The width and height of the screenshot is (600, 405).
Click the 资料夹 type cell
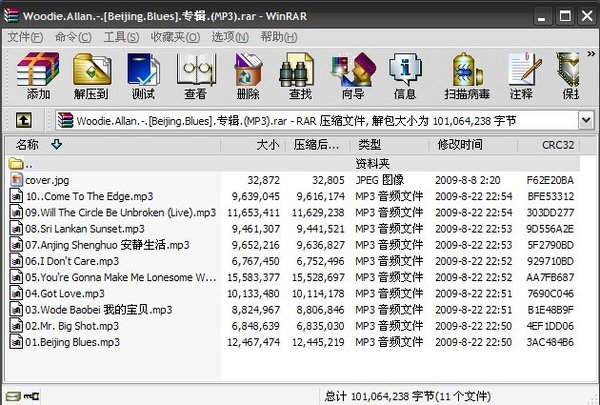point(372,164)
